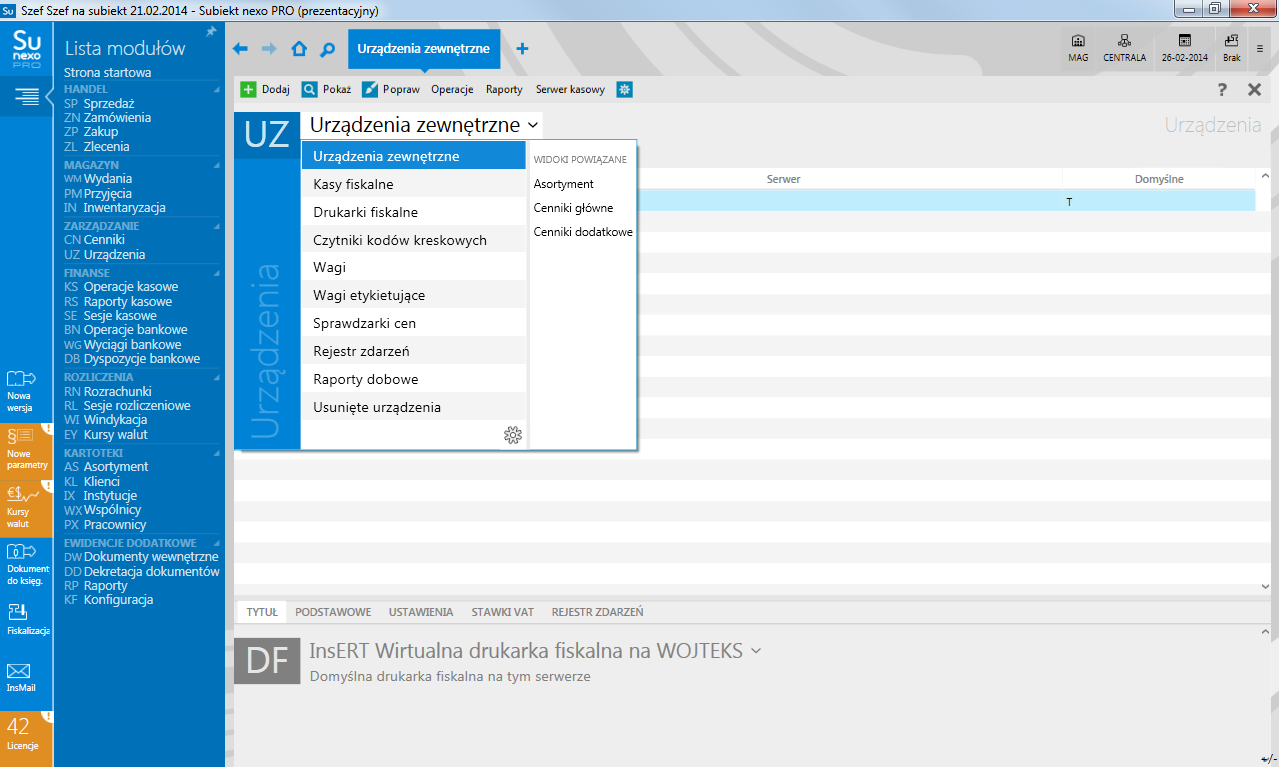The image size is (1279, 767).
Task: Click the add new tab plus button
Action: (x=522, y=49)
